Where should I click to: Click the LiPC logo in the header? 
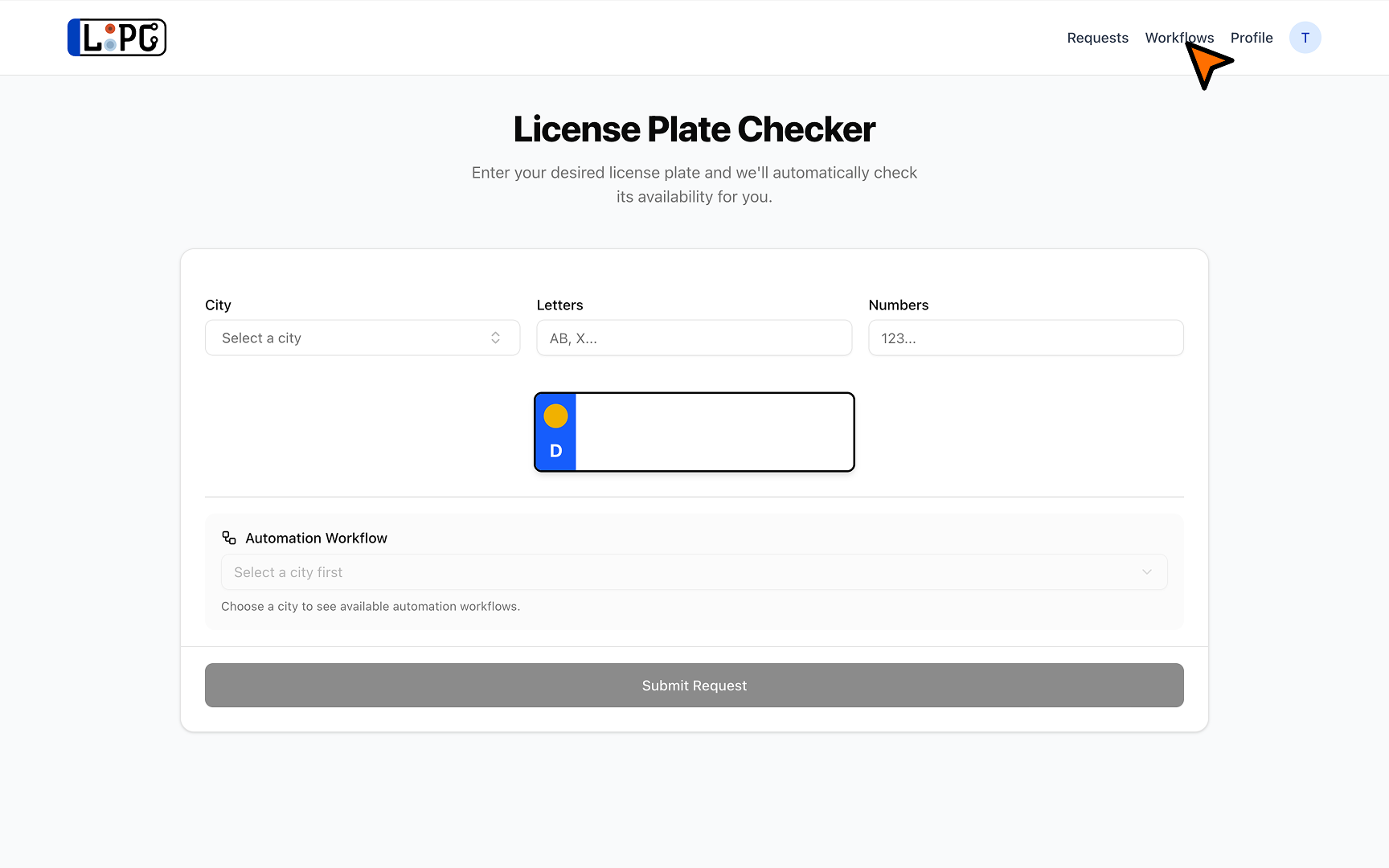pos(117,38)
